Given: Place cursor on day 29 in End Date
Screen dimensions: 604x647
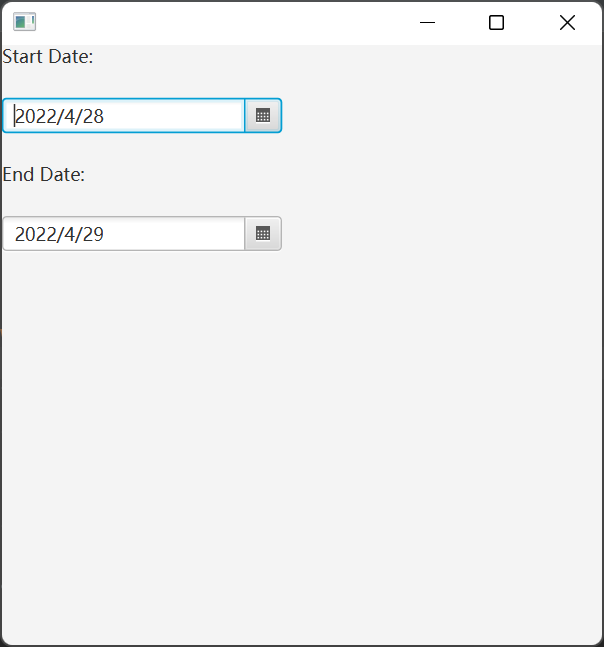Looking at the screenshot, I should [x=93, y=234].
